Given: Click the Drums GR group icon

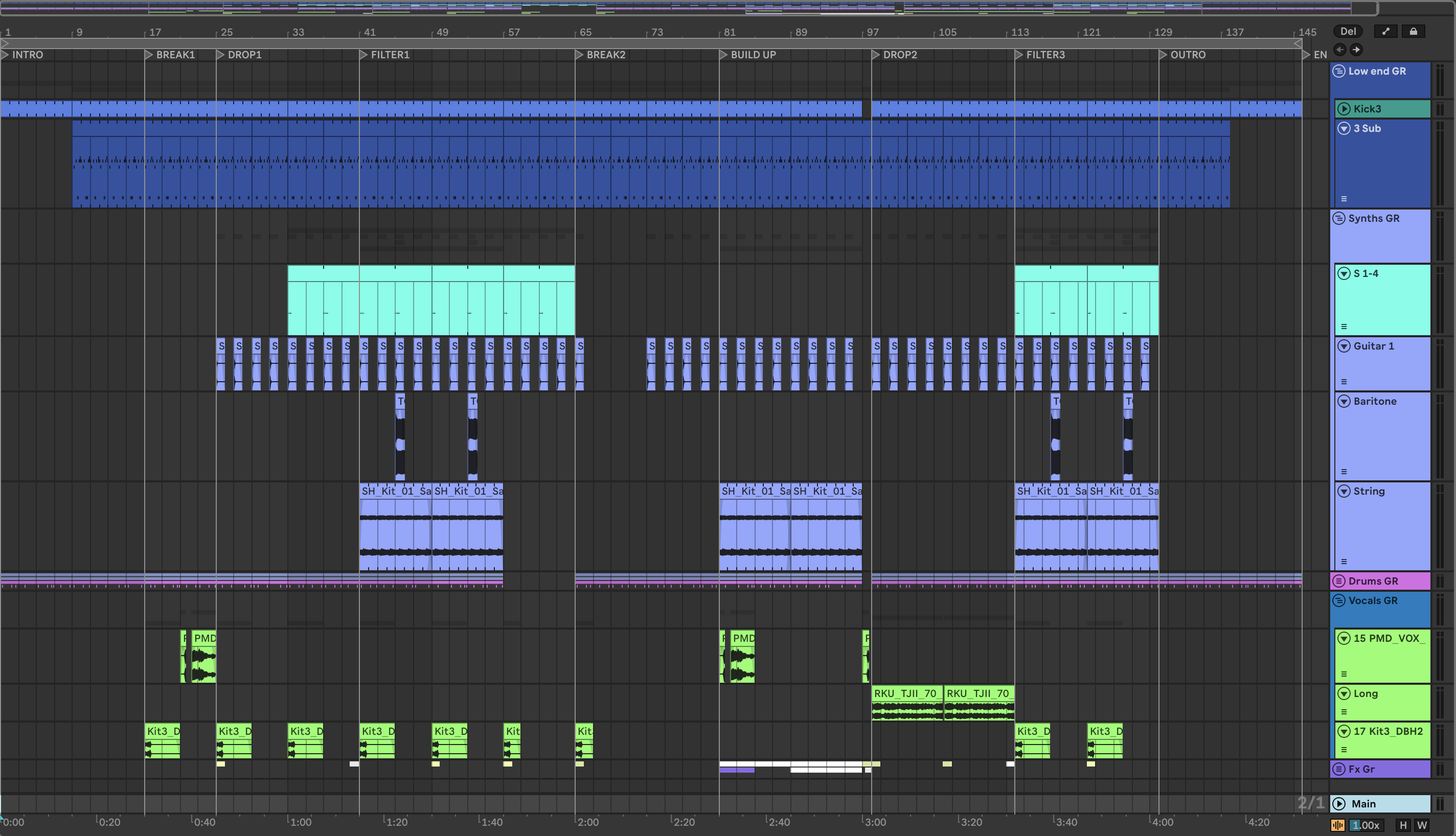Looking at the screenshot, I should [1339, 581].
